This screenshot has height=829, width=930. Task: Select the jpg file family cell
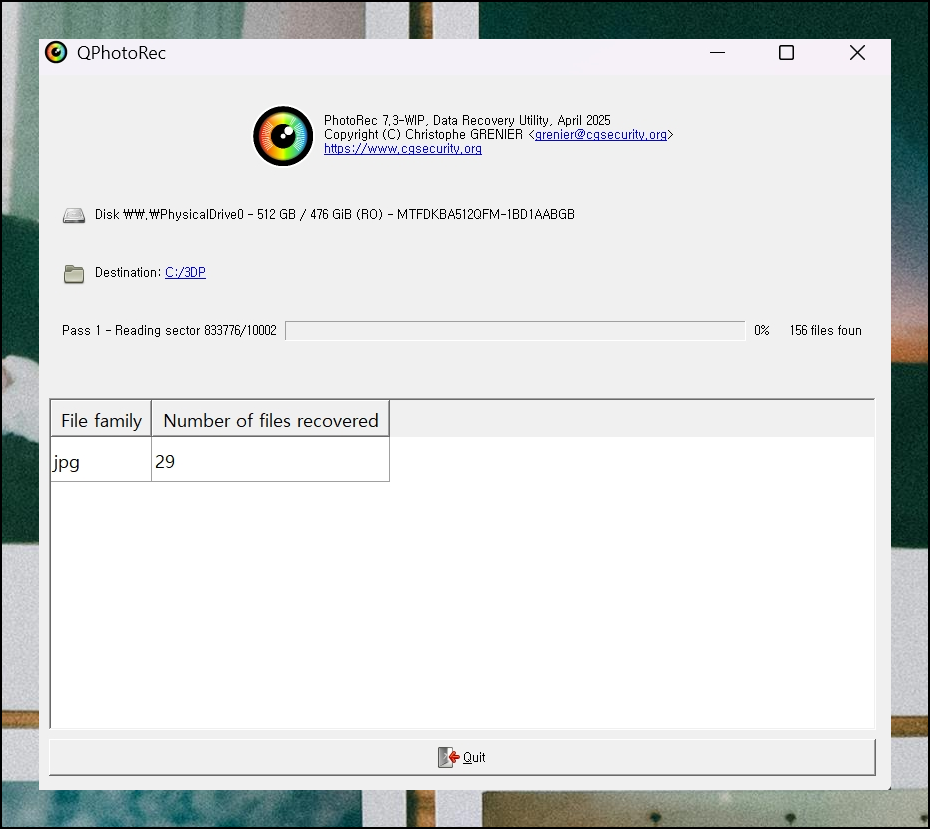click(x=101, y=460)
